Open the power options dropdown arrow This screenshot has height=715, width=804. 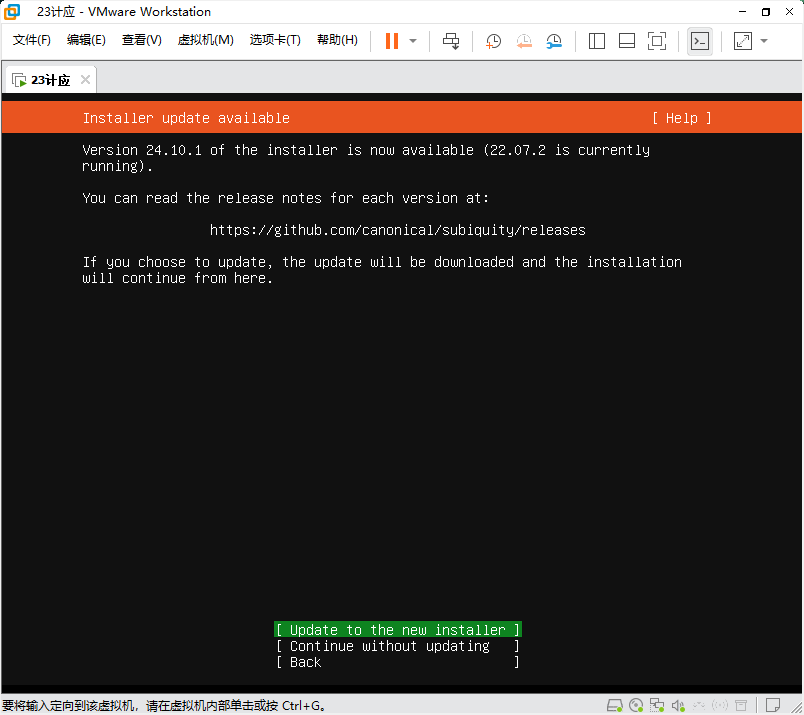(413, 41)
